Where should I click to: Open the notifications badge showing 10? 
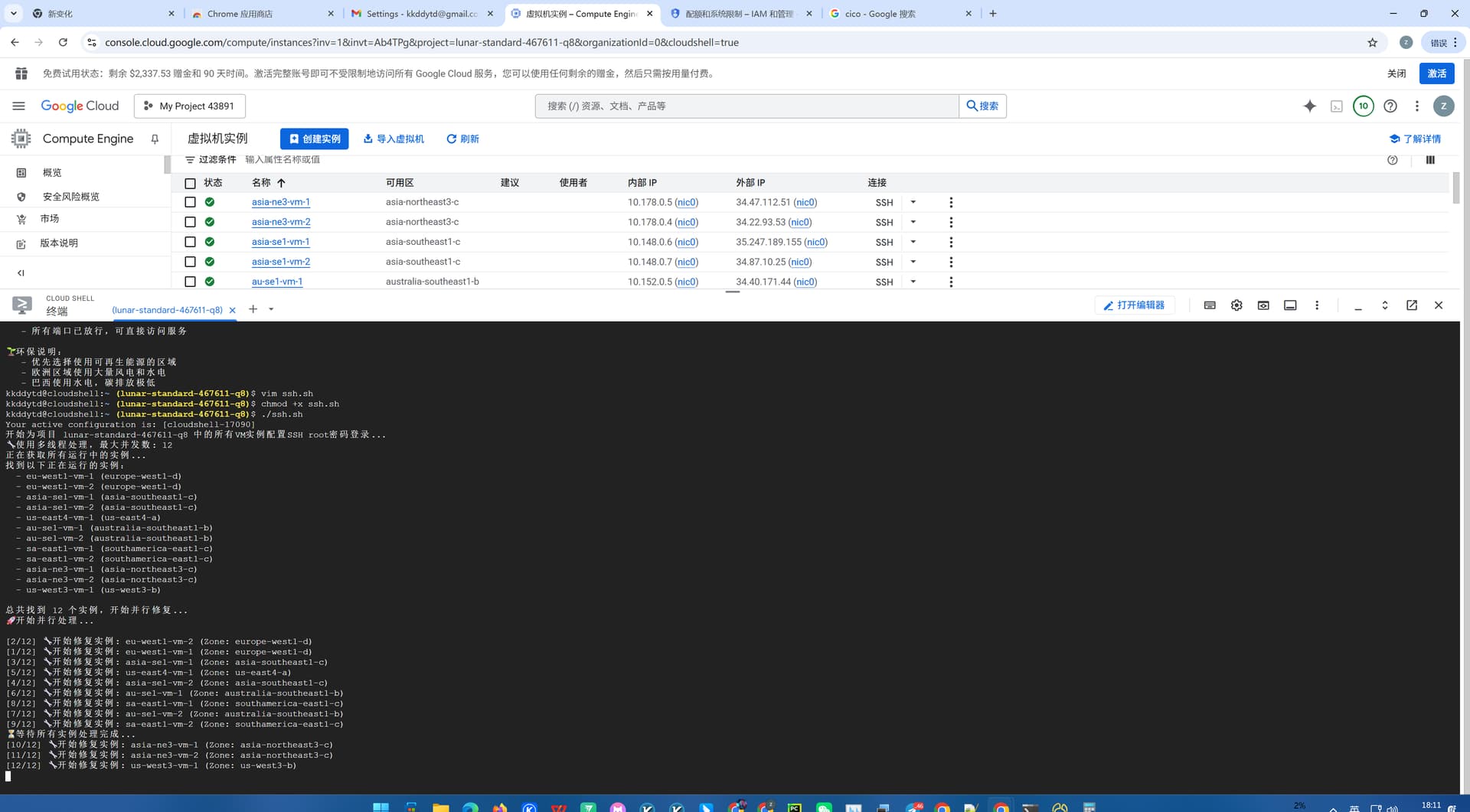pyautogui.click(x=1363, y=106)
